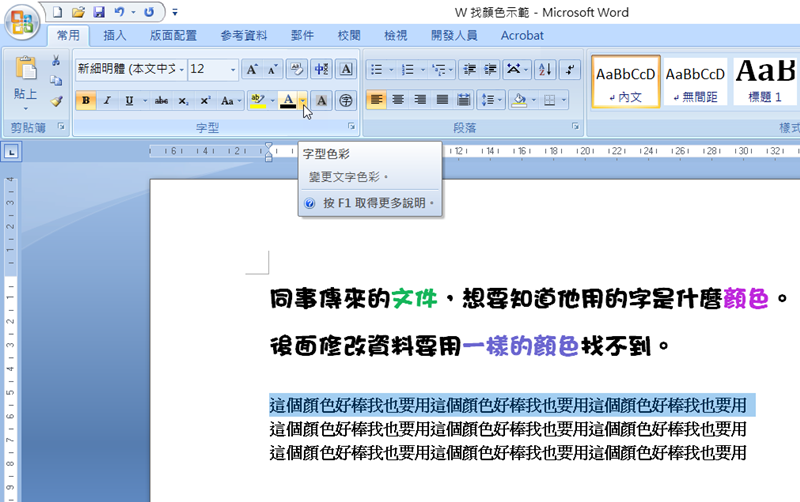The image size is (800, 502).
Task: Toggle Underline formatting
Action: click(129, 101)
